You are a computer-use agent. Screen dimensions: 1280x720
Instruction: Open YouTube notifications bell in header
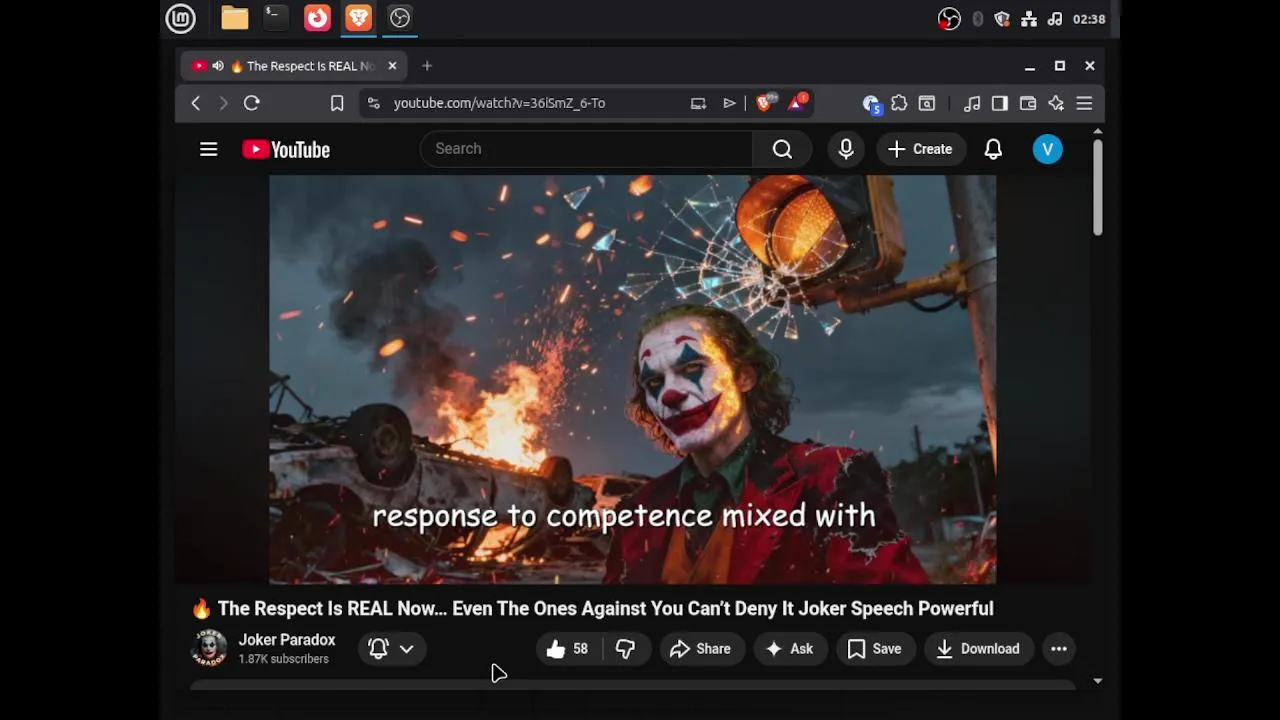[x=993, y=149]
